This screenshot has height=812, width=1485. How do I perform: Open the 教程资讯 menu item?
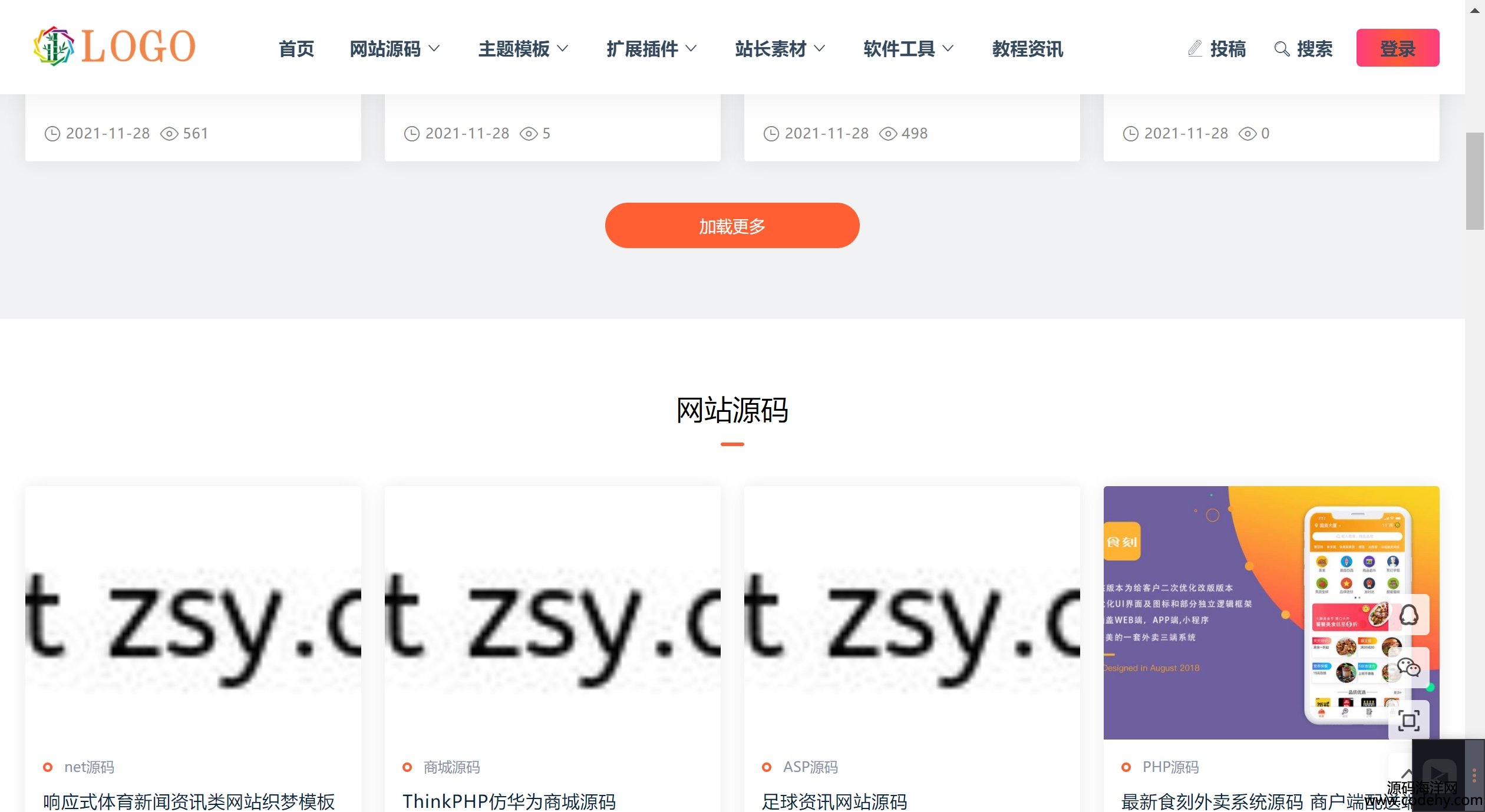[1027, 49]
